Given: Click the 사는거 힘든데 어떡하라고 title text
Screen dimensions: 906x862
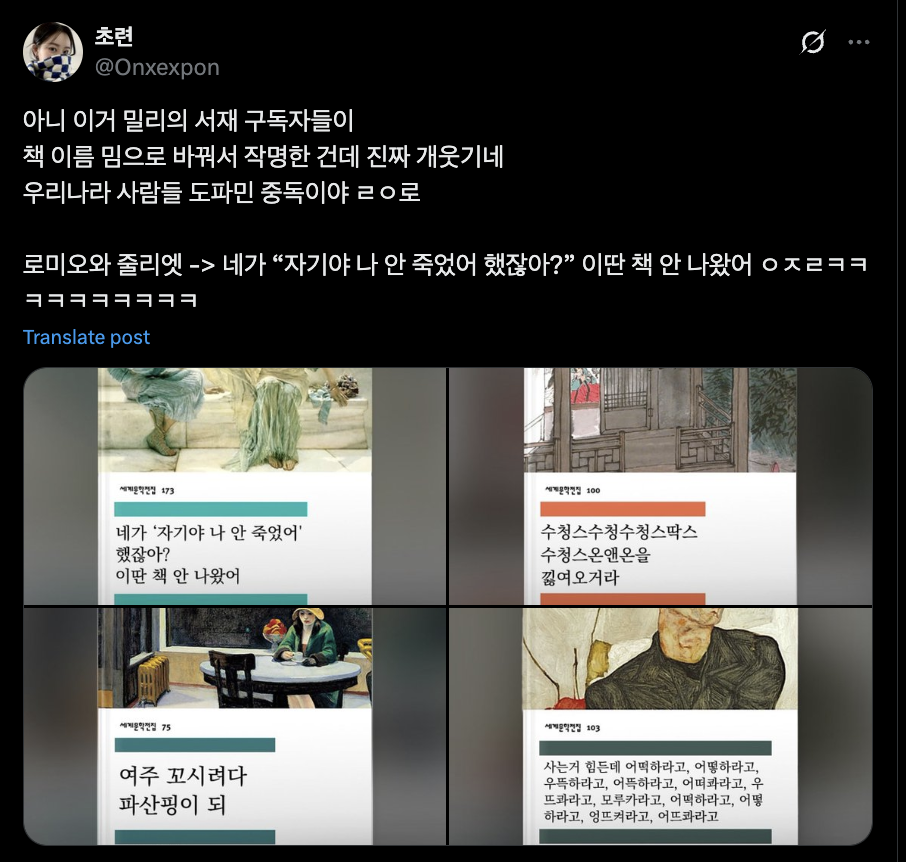Looking at the screenshot, I should tap(653, 792).
